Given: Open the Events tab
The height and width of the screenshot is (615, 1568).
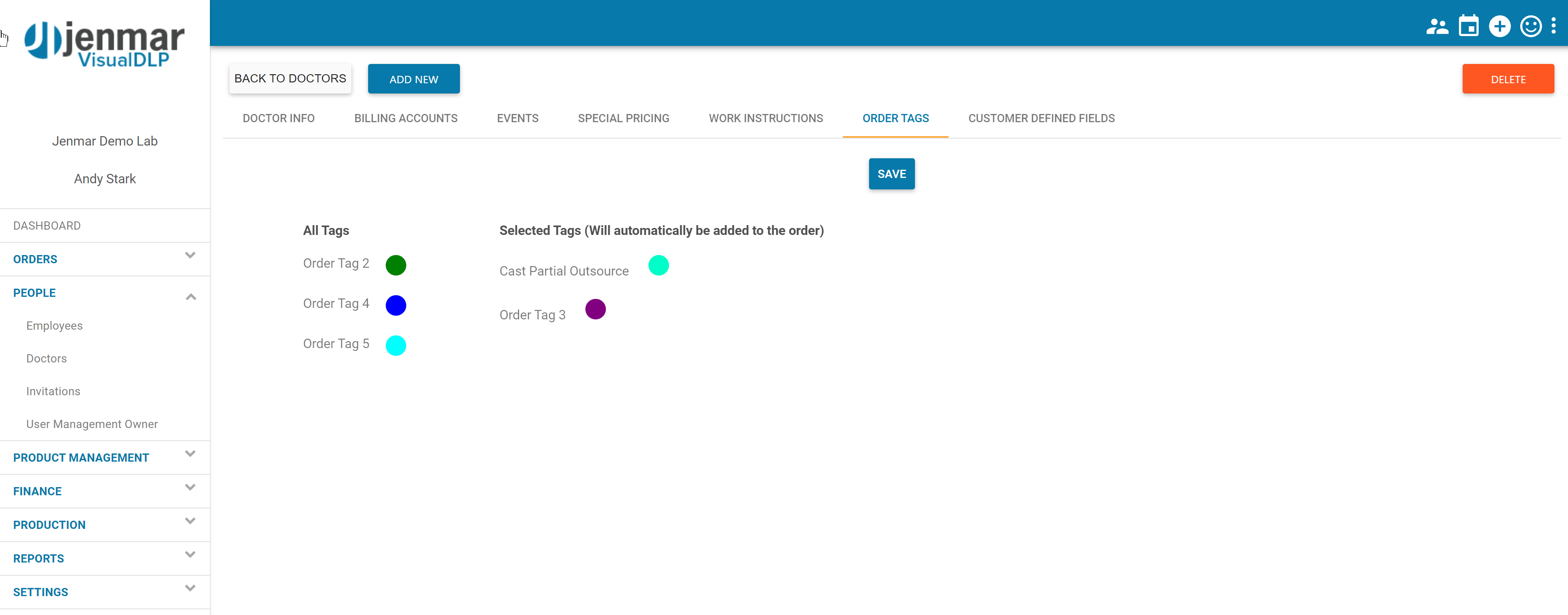Looking at the screenshot, I should point(517,119).
